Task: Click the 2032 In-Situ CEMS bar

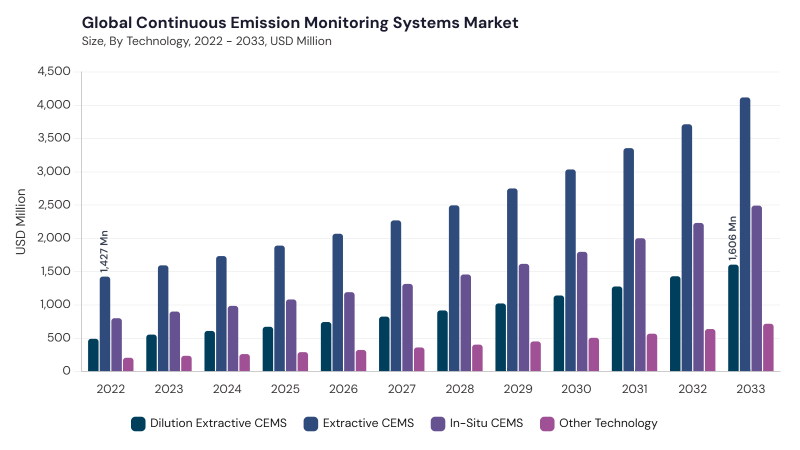Action: click(698, 297)
